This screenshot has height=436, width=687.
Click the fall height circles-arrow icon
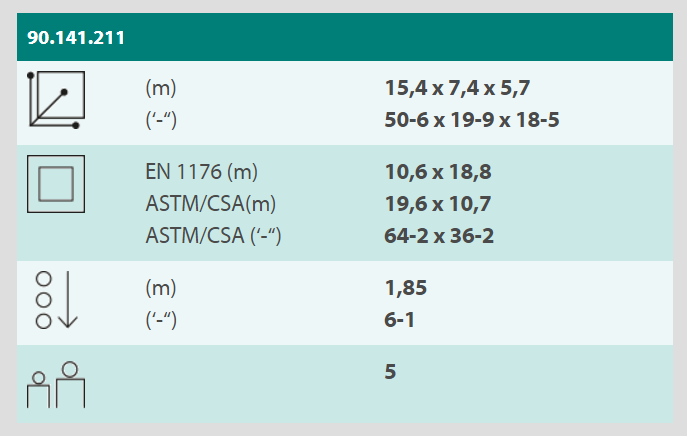[56, 300]
